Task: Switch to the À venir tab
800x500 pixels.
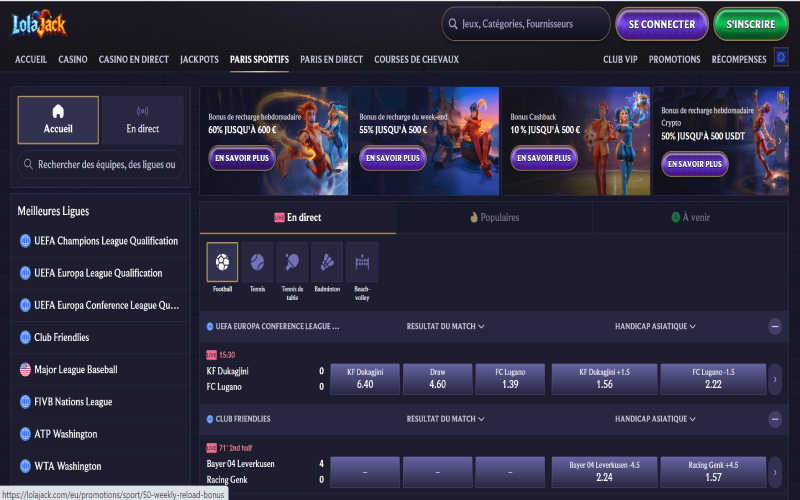Action: [x=690, y=217]
